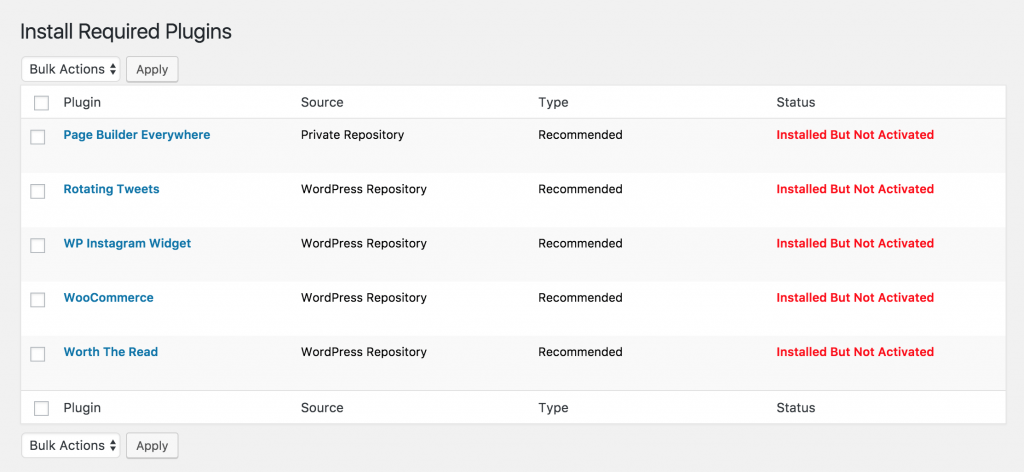The height and width of the screenshot is (472, 1024).
Task: Click the Status label in table footer
Action: (x=795, y=408)
